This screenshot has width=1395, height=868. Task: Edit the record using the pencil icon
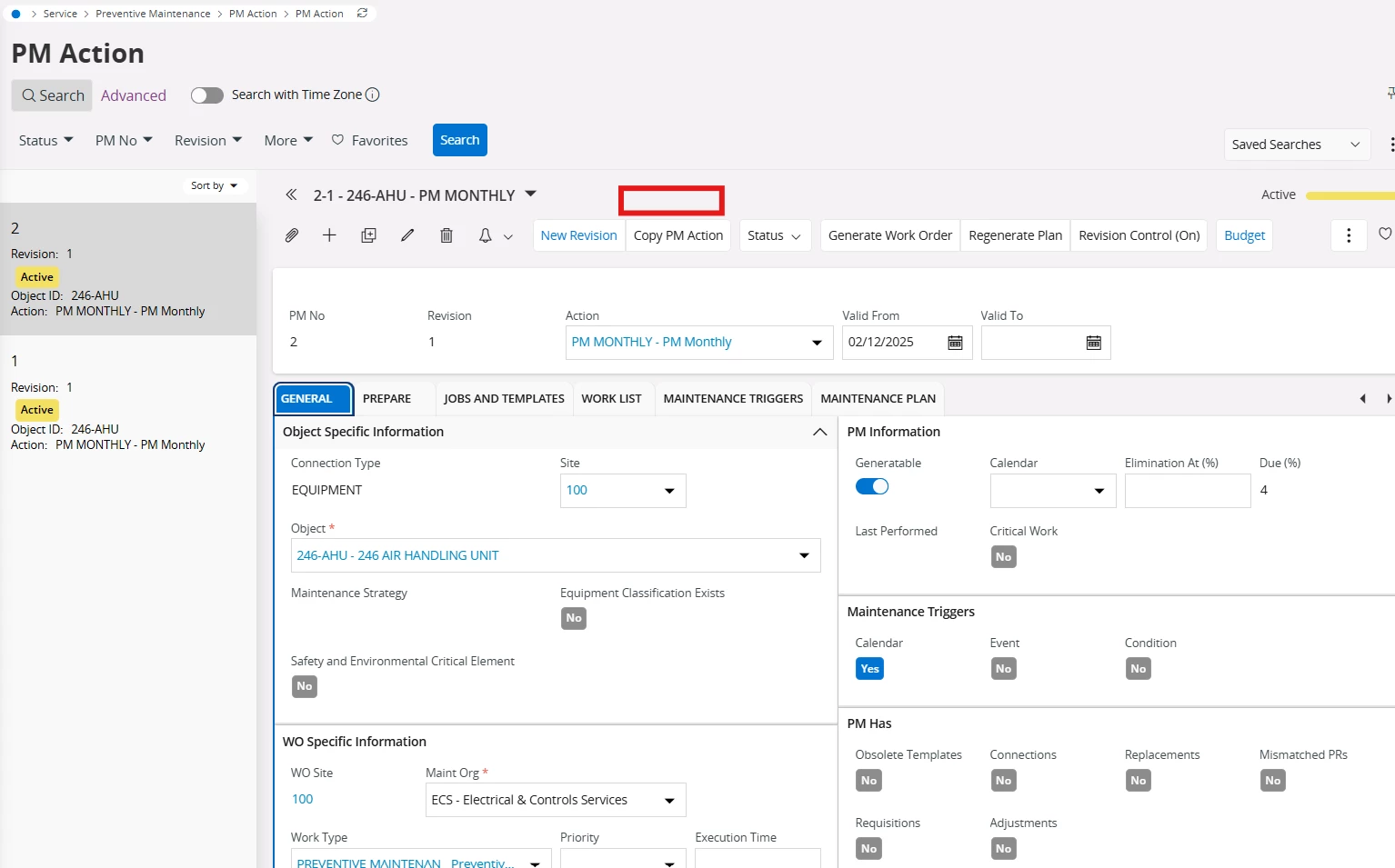click(407, 235)
